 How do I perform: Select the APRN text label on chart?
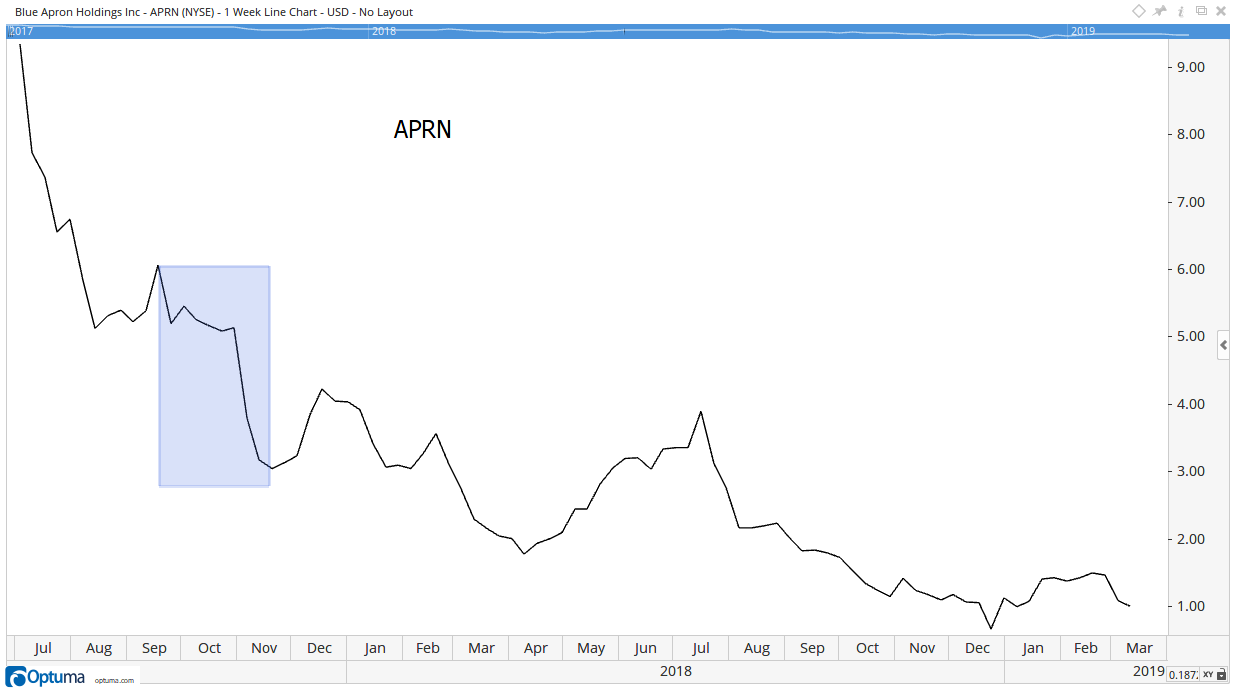pyautogui.click(x=422, y=130)
